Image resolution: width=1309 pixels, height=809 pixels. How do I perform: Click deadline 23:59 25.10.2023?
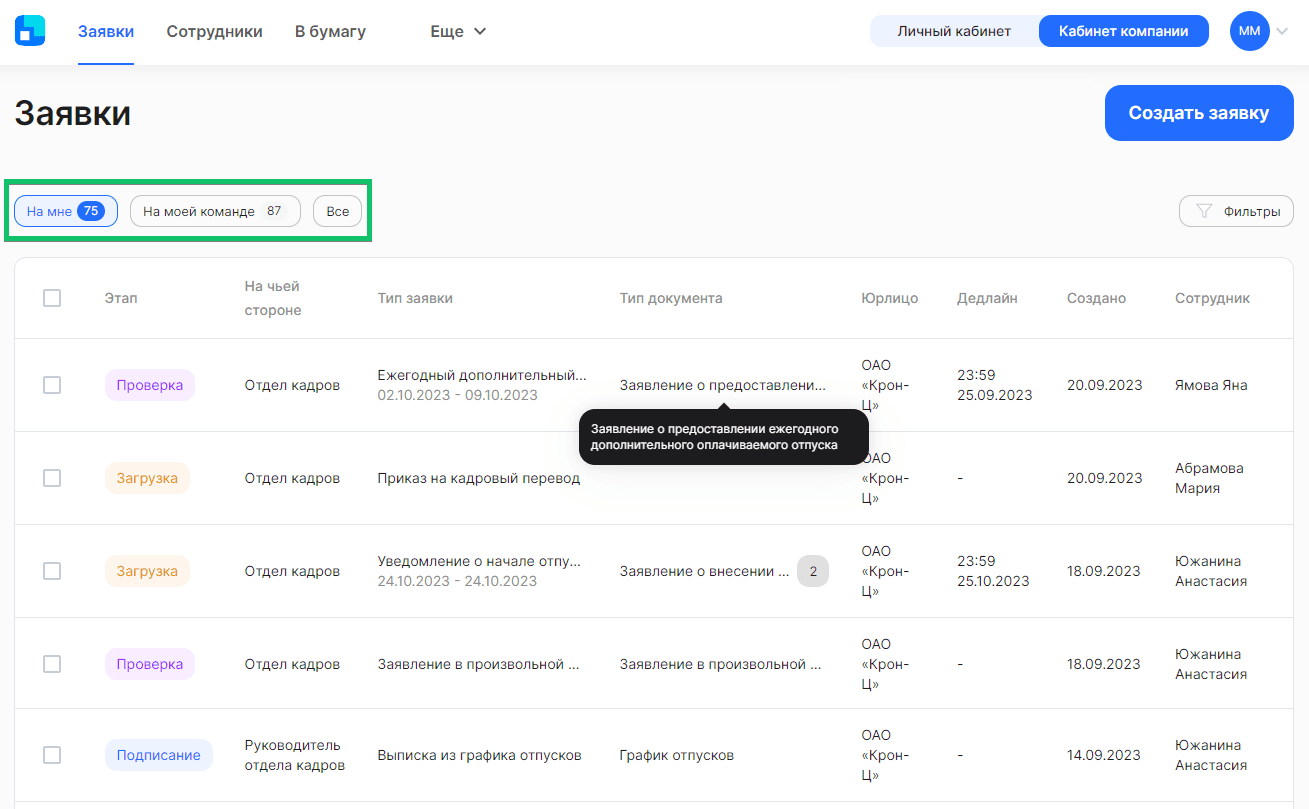(x=993, y=571)
